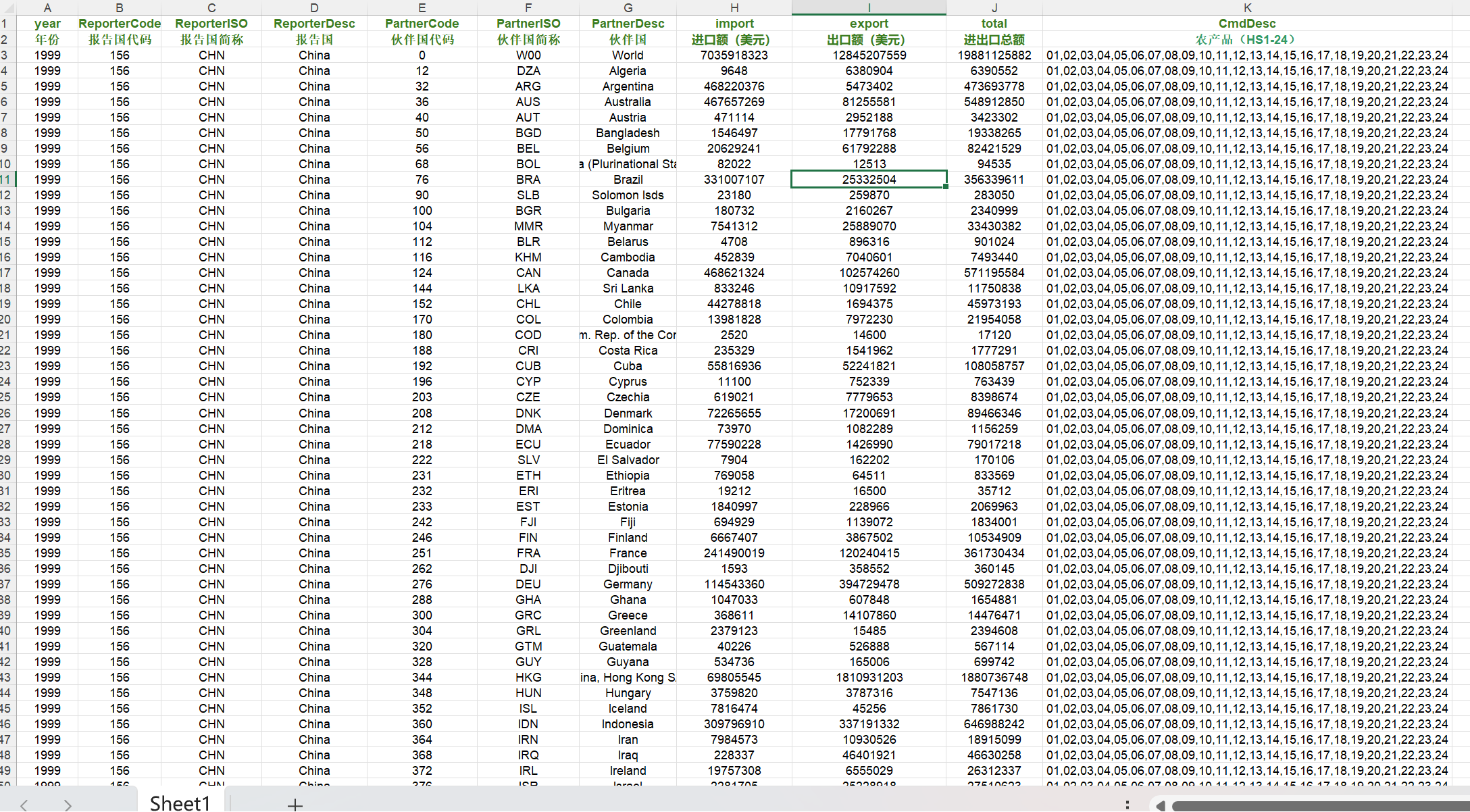The height and width of the screenshot is (812, 1470).
Task: Select the HKG partner ISO cell
Action: (x=528, y=678)
